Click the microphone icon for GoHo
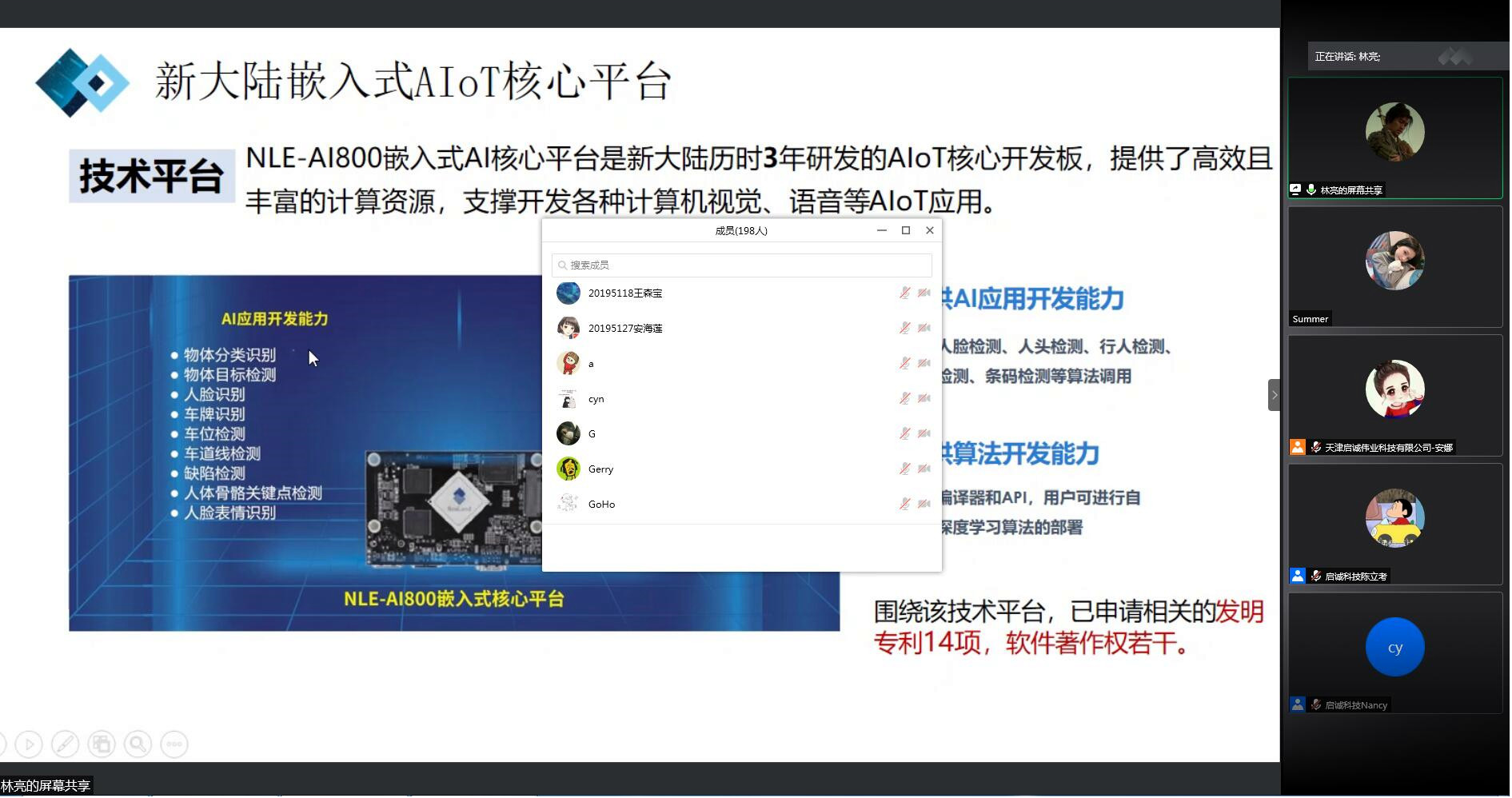This screenshot has height=798, width=1512. (904, 505)
